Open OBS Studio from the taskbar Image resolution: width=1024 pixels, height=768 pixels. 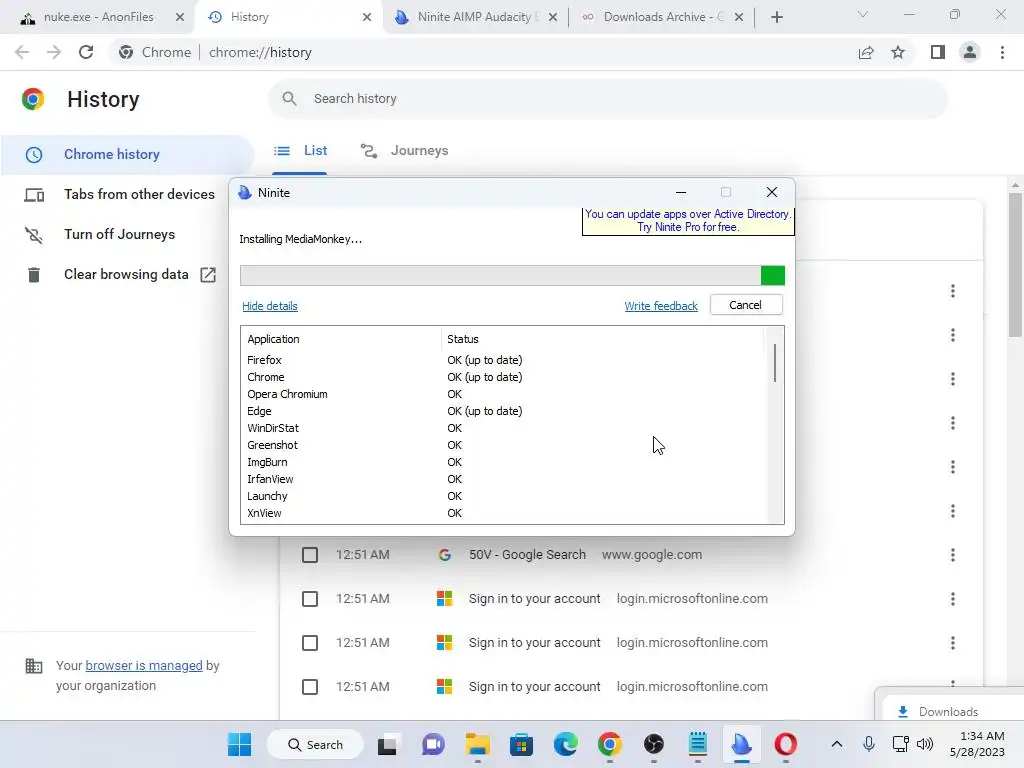coord(654,744)
